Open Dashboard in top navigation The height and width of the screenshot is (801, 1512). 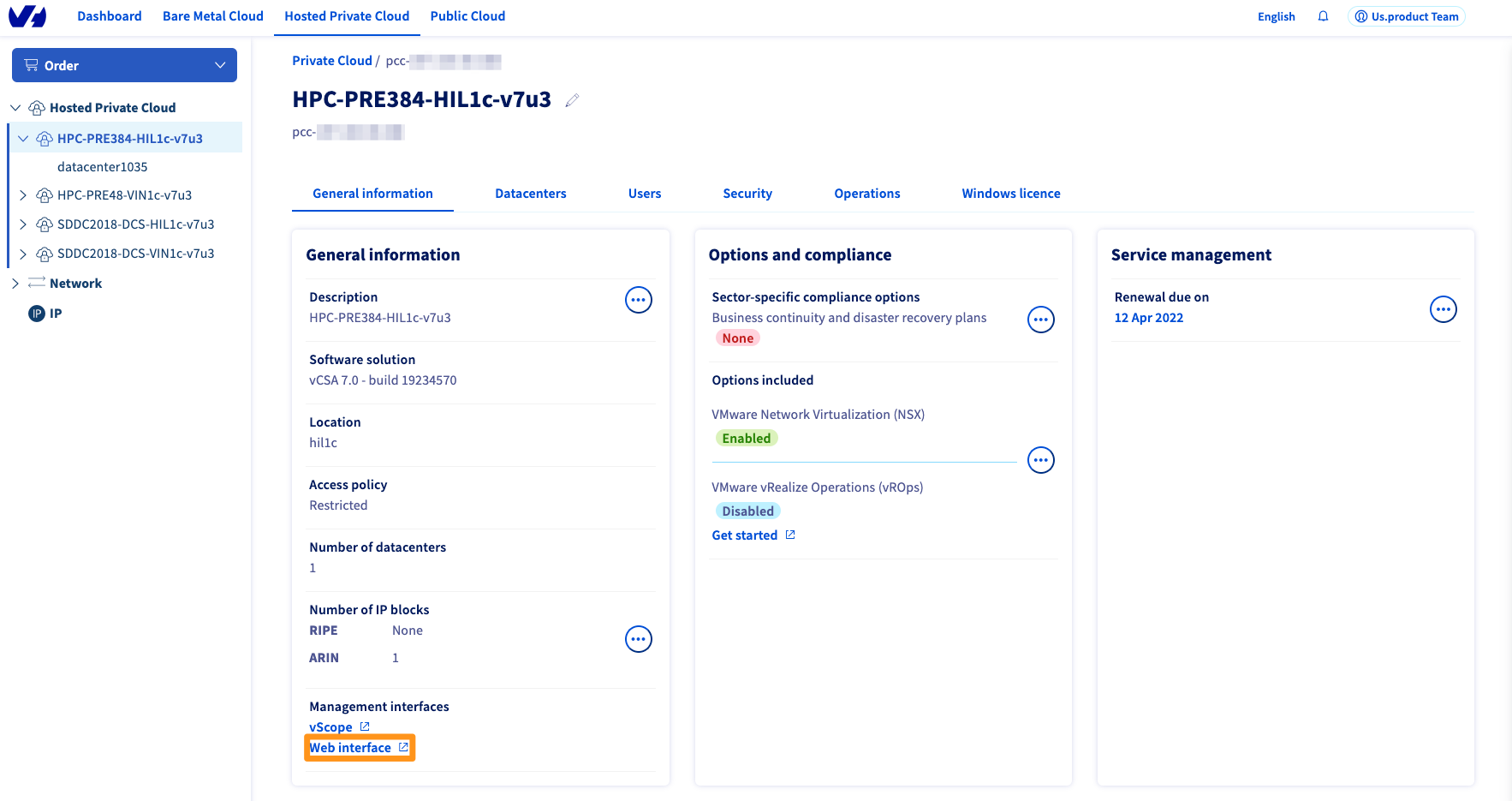click(x=110, y=16)
